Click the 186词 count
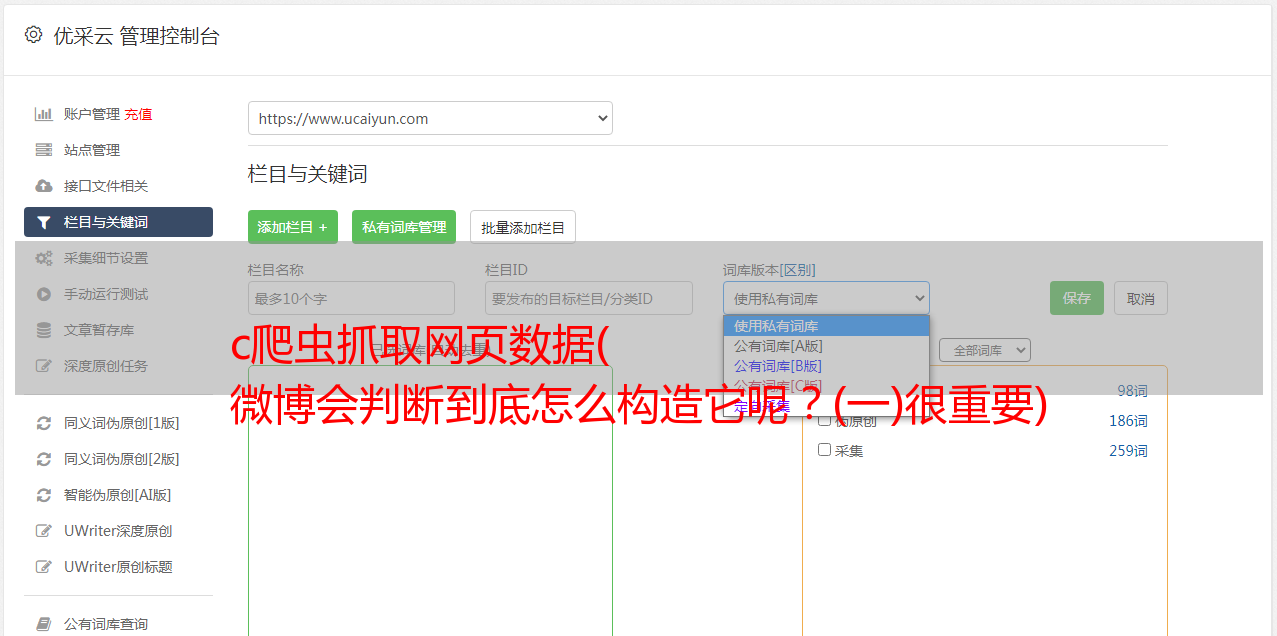 [1128, 421]
